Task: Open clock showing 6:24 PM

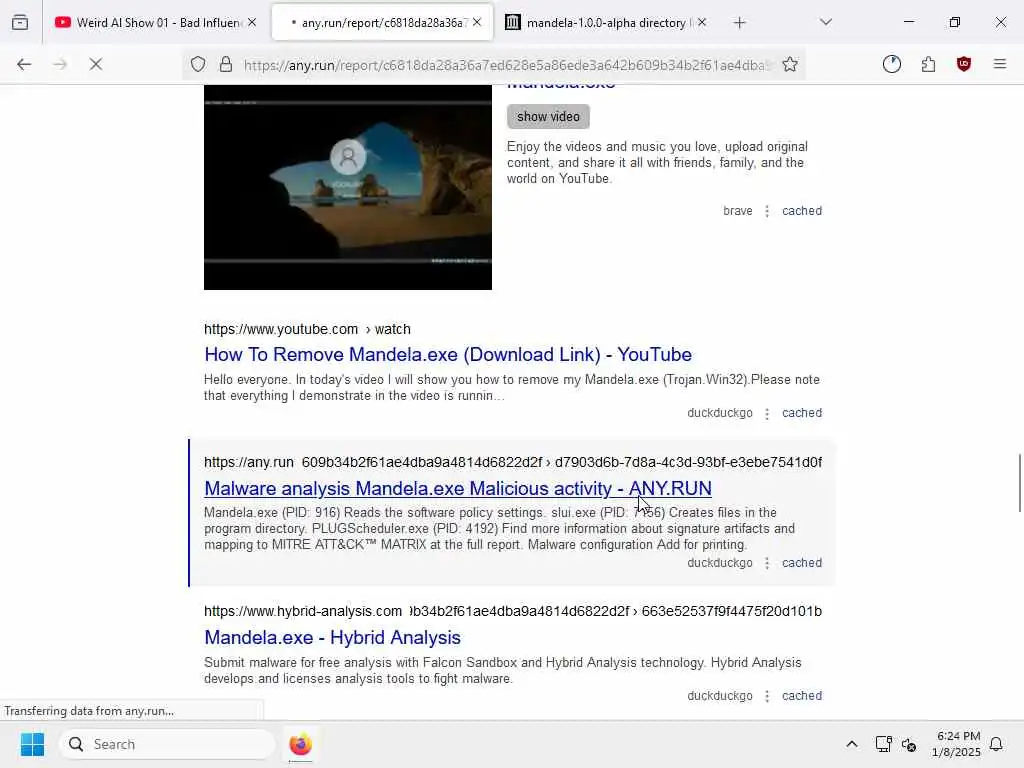Action: tap(957, 744)
